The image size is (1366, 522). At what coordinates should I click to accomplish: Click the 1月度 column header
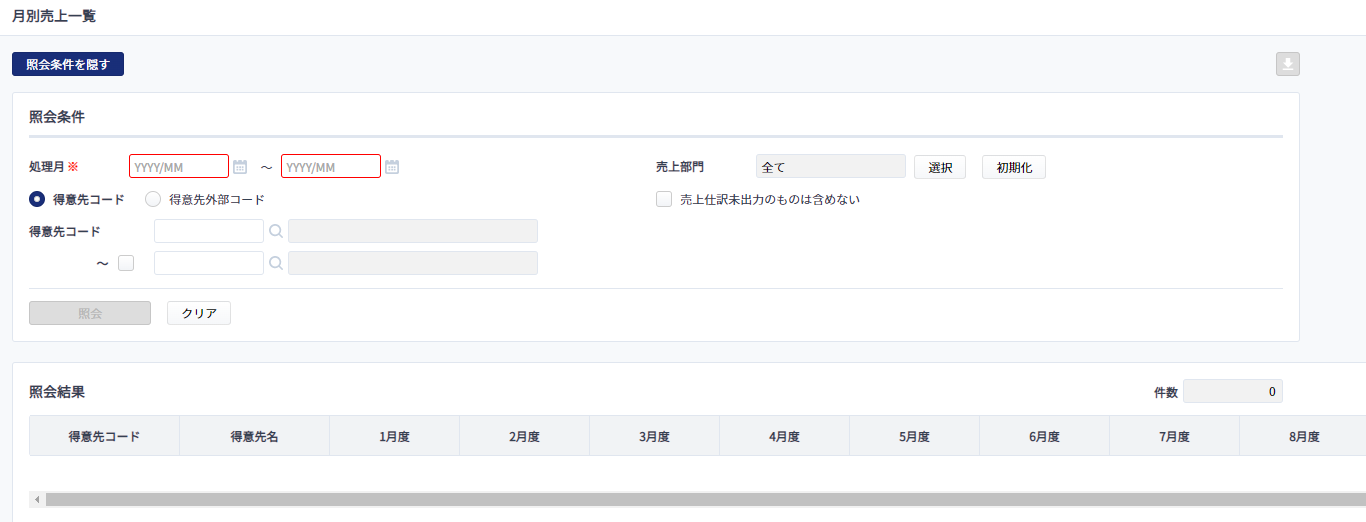point(394,436)
